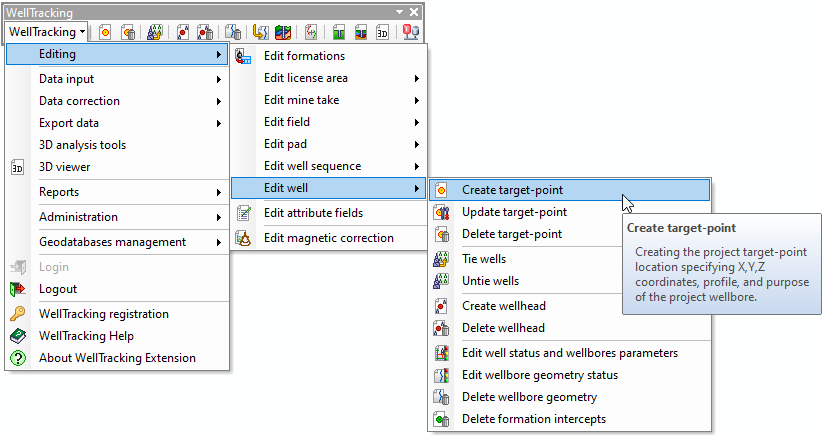Choose Tie wells in Edit well submenu
The width and height of the screenshot is (824, 435).
pos(526,259)
